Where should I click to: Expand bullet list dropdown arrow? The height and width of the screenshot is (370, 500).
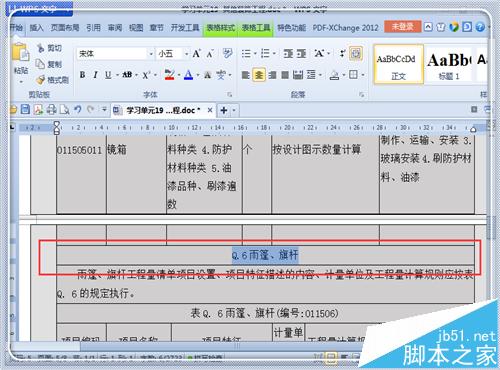pos(255,54)
